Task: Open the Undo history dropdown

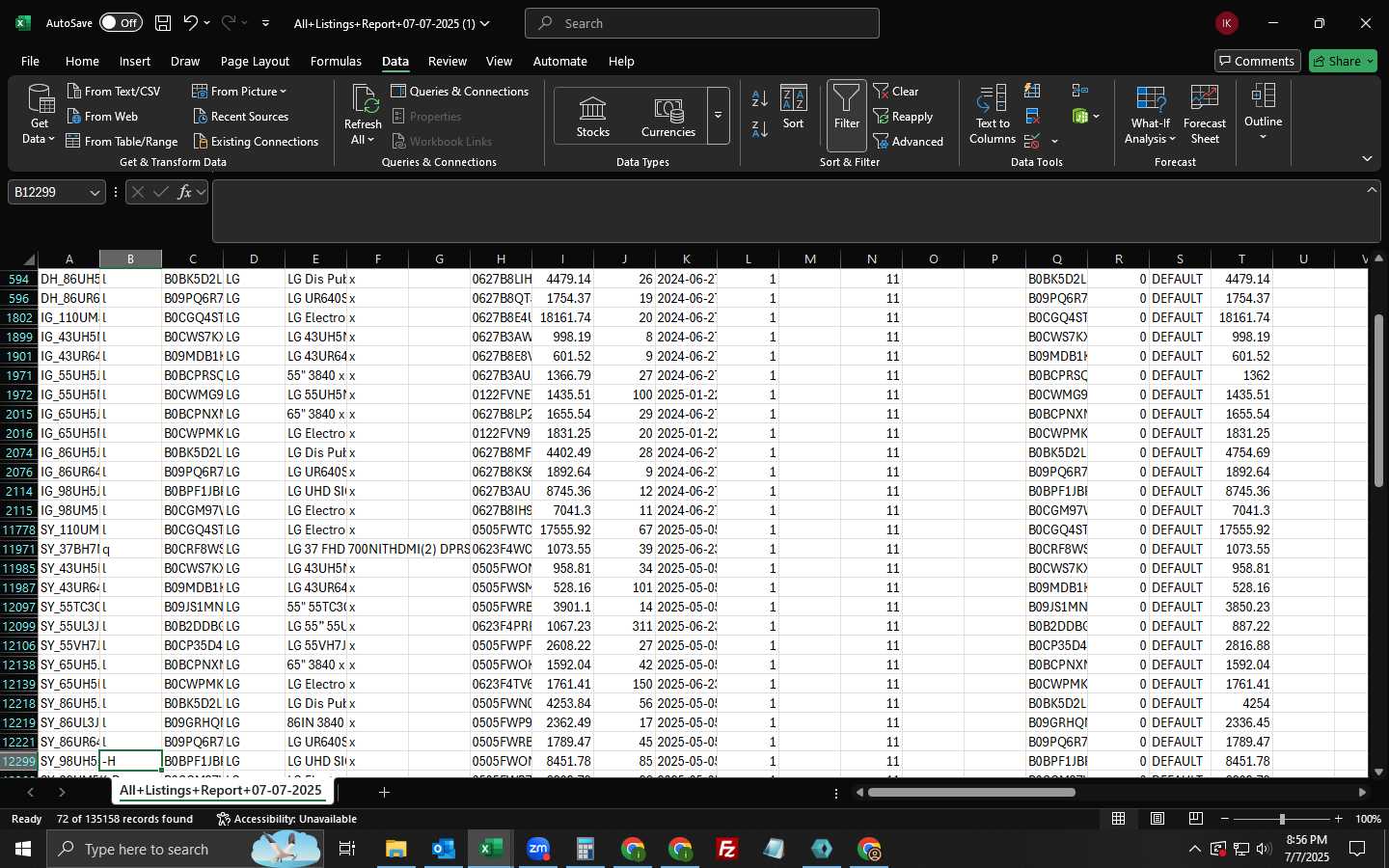Action: point(206,23)
